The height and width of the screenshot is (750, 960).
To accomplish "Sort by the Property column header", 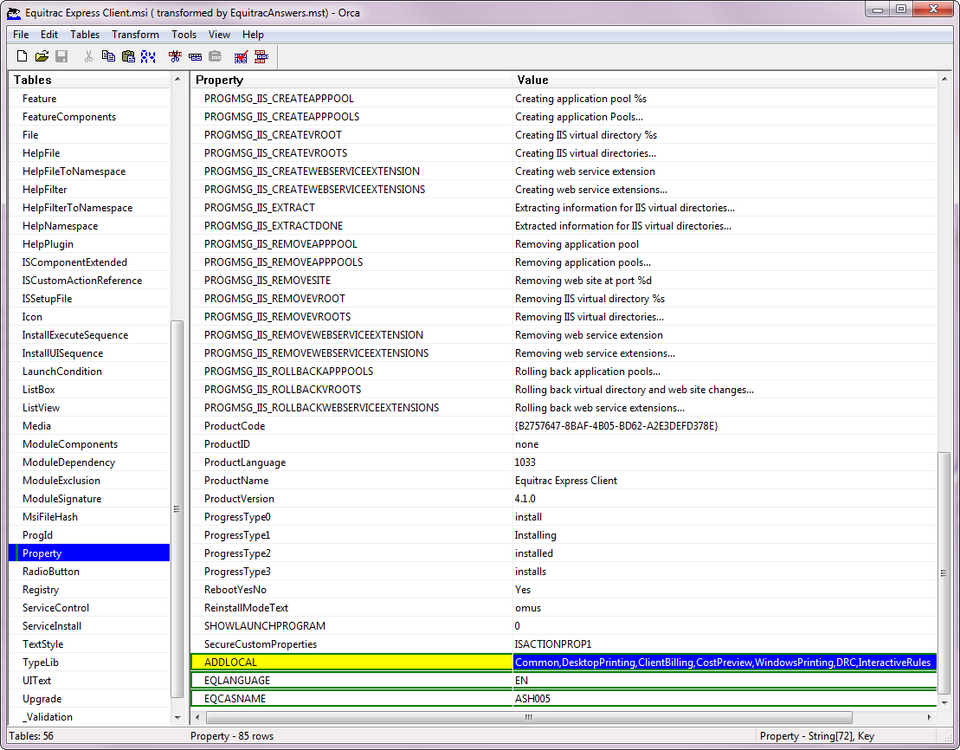I will [351, 80].
